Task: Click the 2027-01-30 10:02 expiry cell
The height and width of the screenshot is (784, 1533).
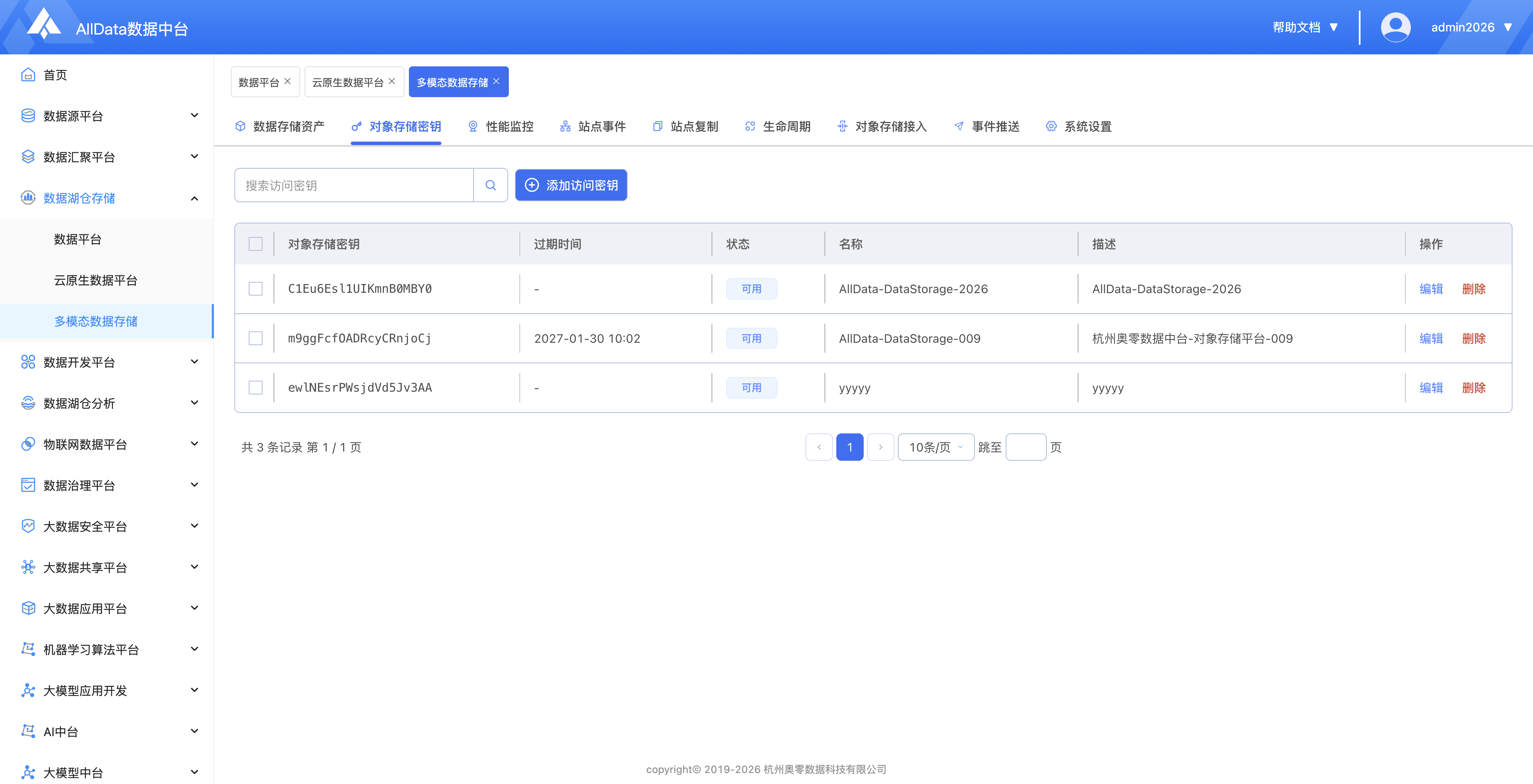Action: click(587, 338)
